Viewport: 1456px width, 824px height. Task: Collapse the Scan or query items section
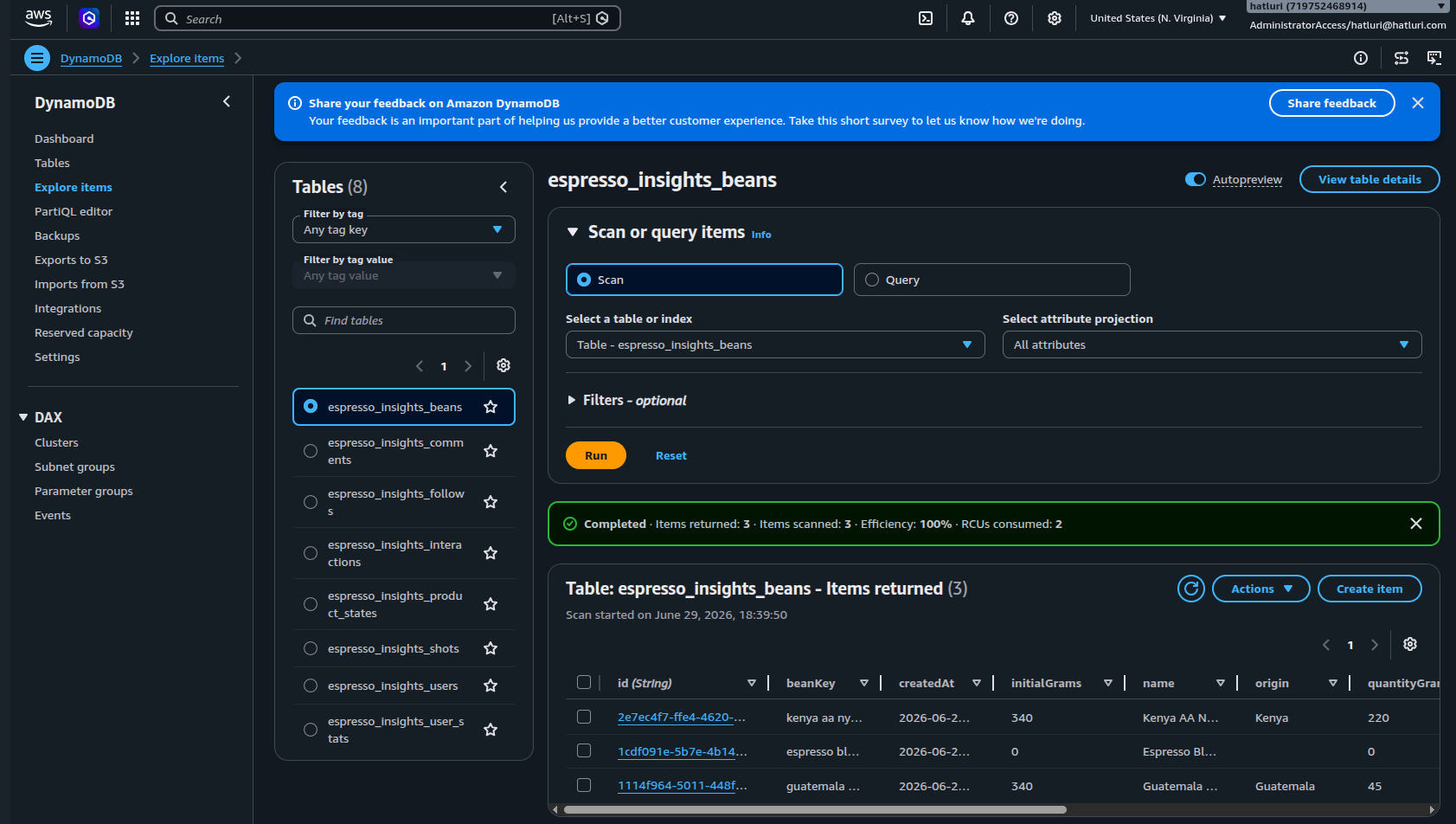(572, 232)
